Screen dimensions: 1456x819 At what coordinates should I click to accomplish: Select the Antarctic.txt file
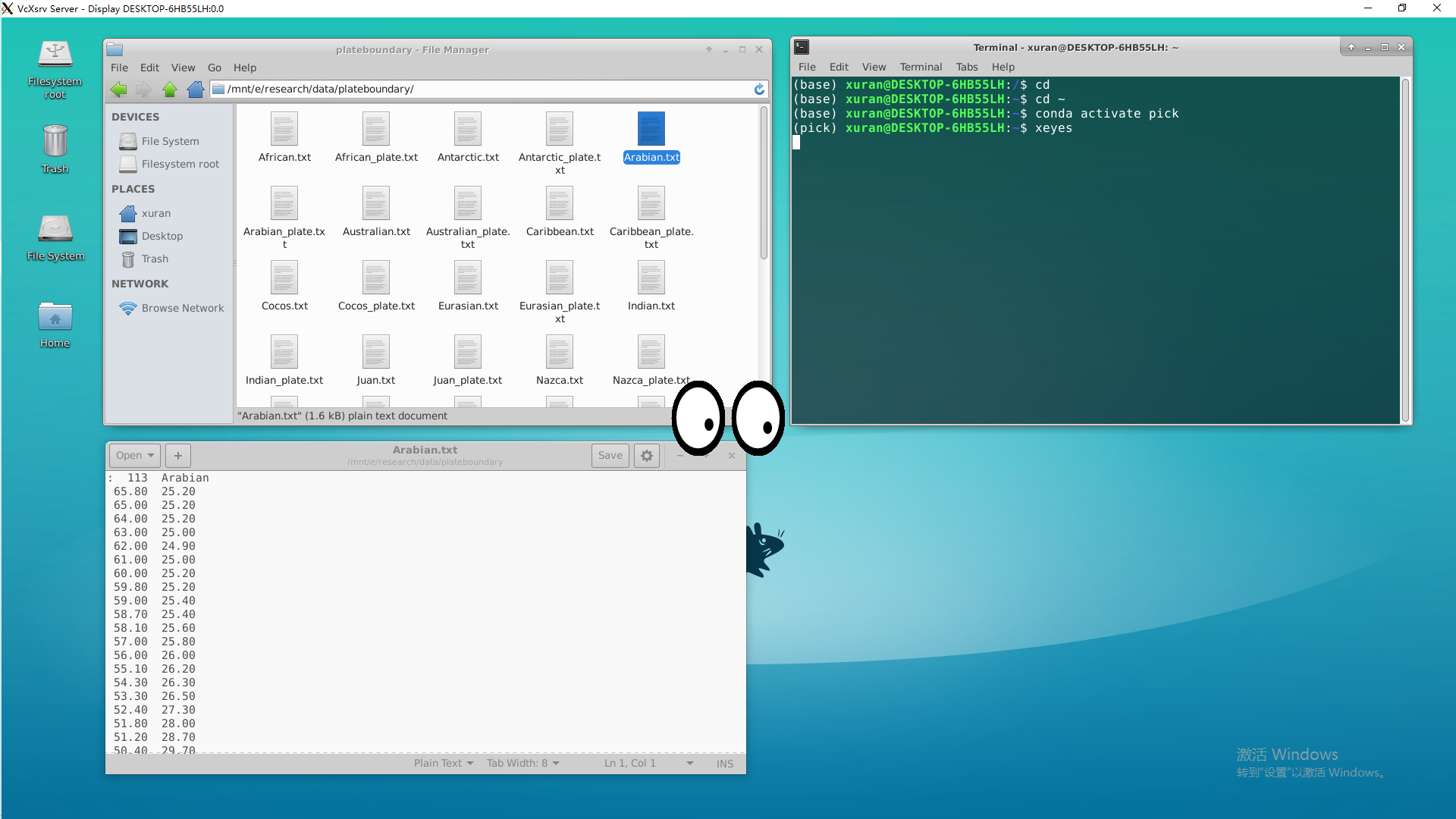[x=468, y=137]
